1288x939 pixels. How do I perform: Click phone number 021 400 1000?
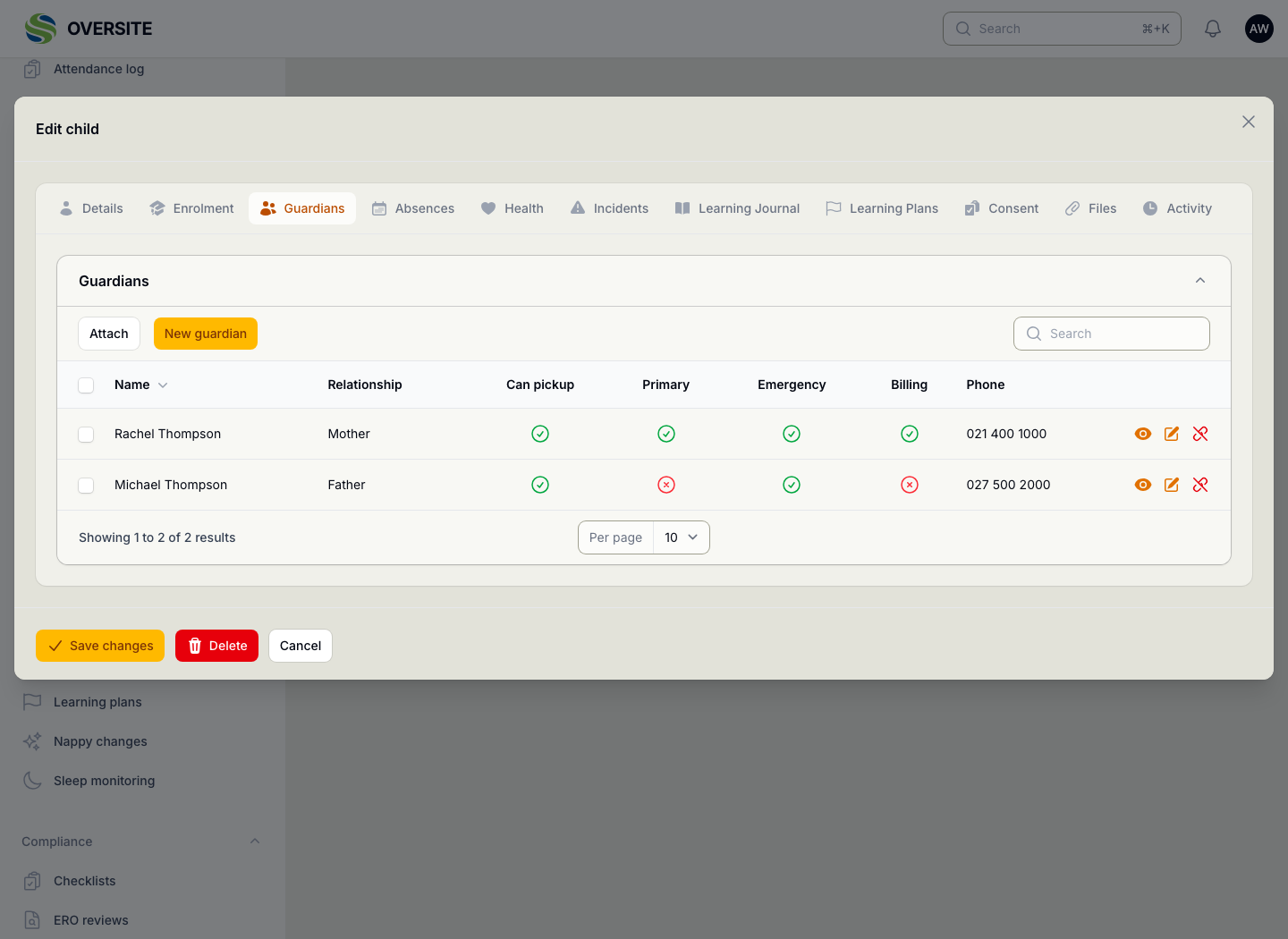pyautogui.click(x=1006, y=434)
